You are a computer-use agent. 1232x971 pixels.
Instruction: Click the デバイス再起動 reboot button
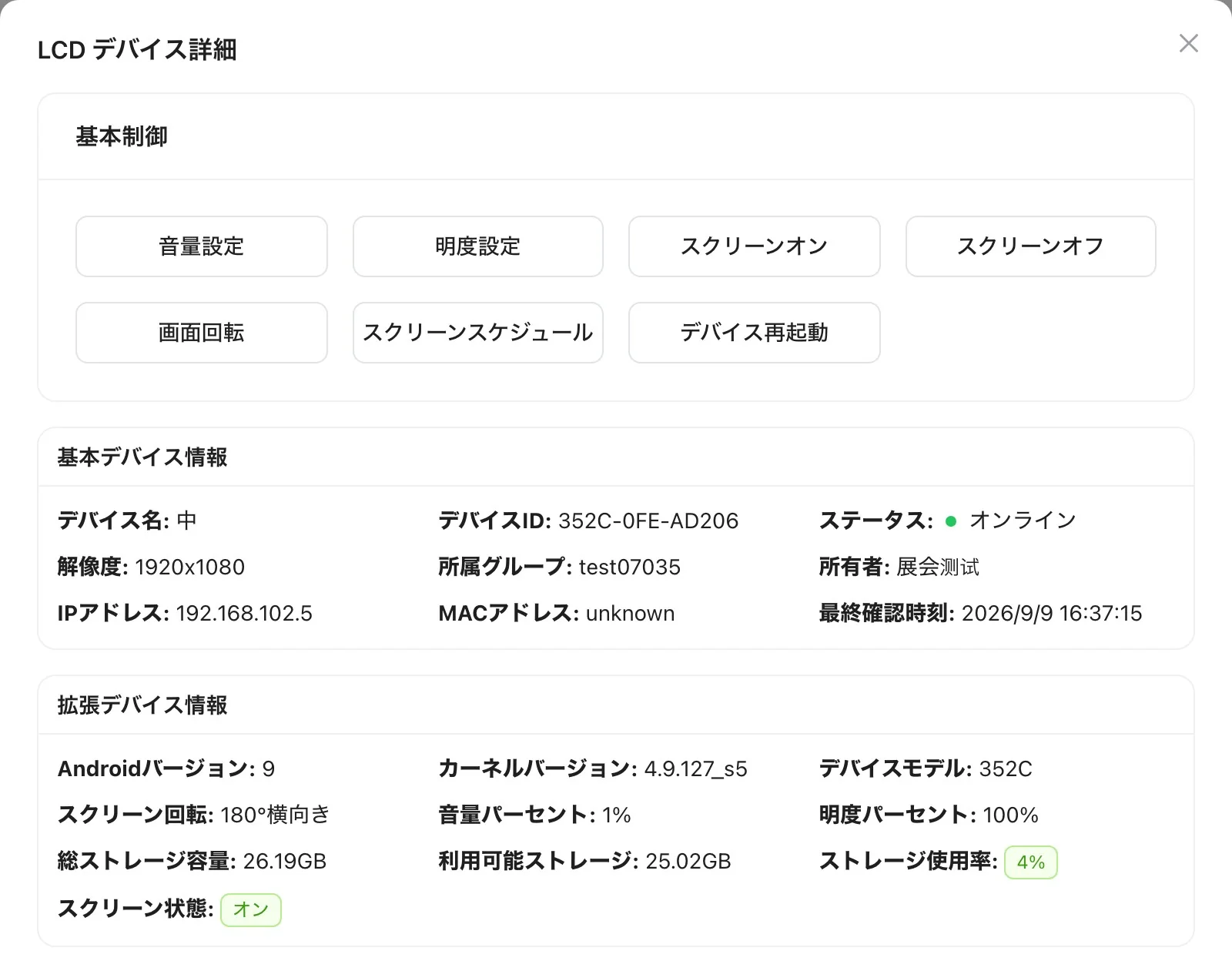point(755,333)
